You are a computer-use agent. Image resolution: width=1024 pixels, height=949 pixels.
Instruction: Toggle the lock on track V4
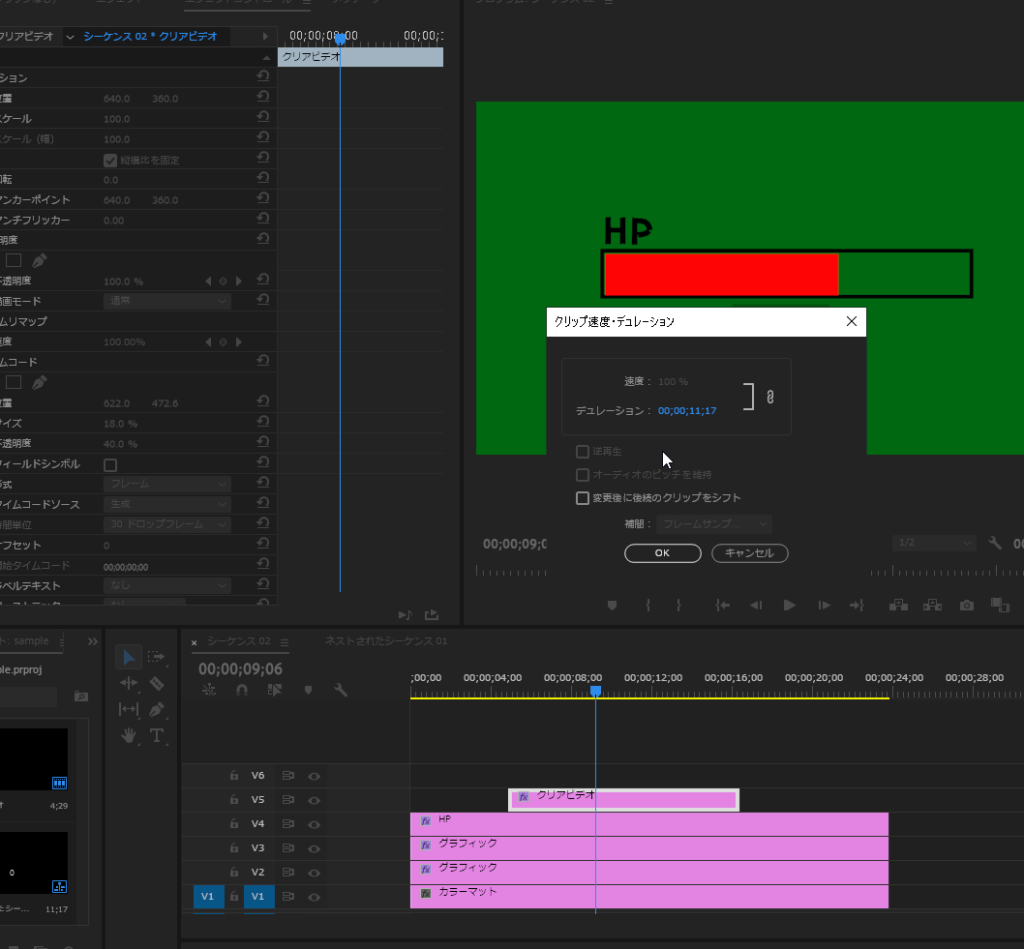[x=233, y=824]
